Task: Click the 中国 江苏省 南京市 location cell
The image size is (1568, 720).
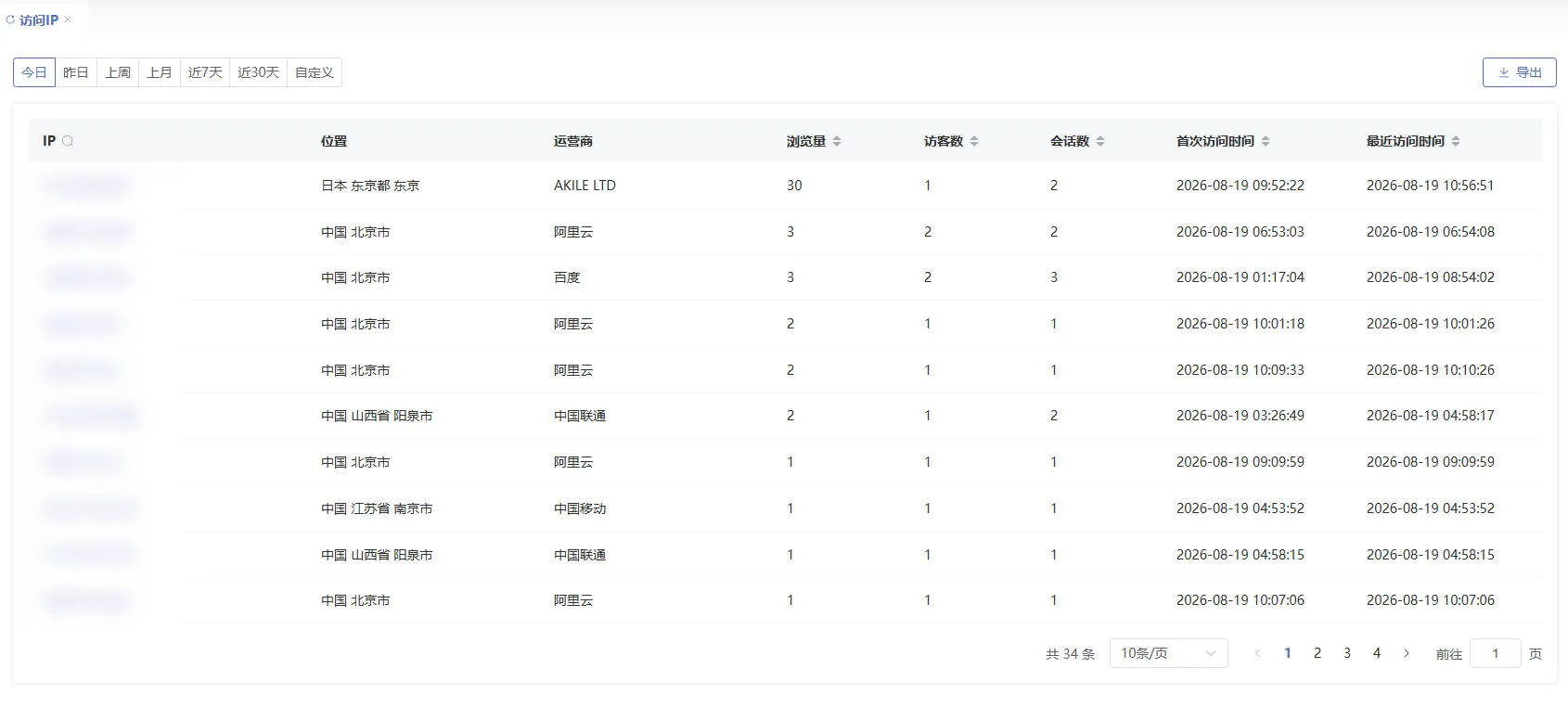Action: (377, 508)
